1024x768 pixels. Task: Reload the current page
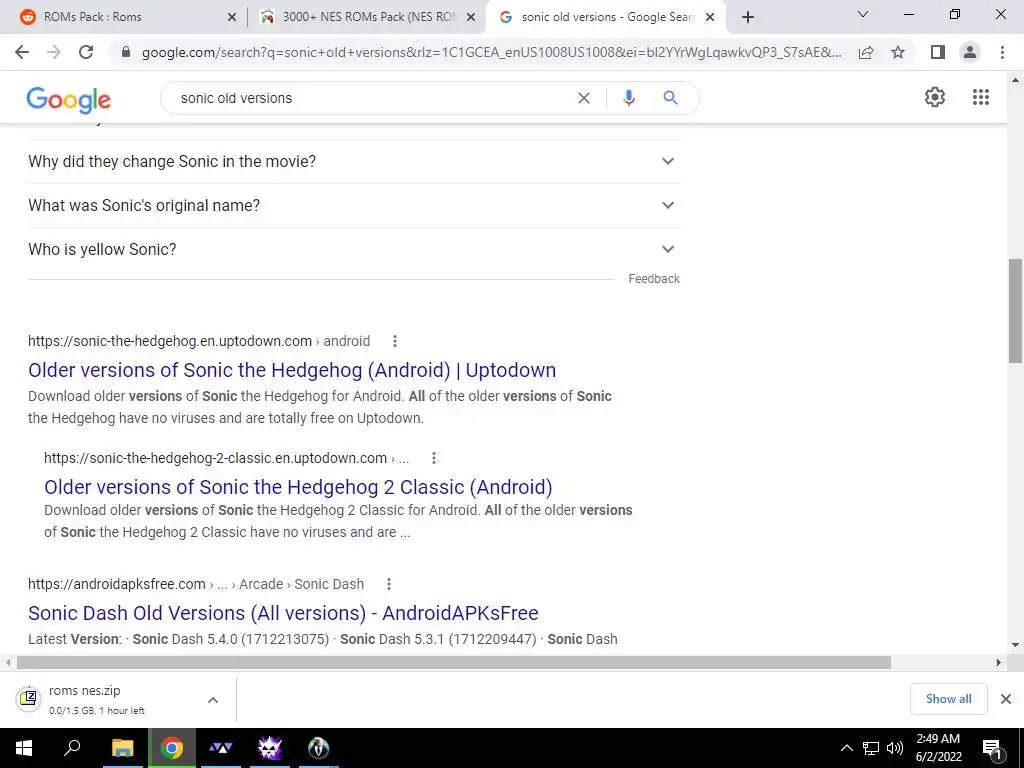click(86, 52)
